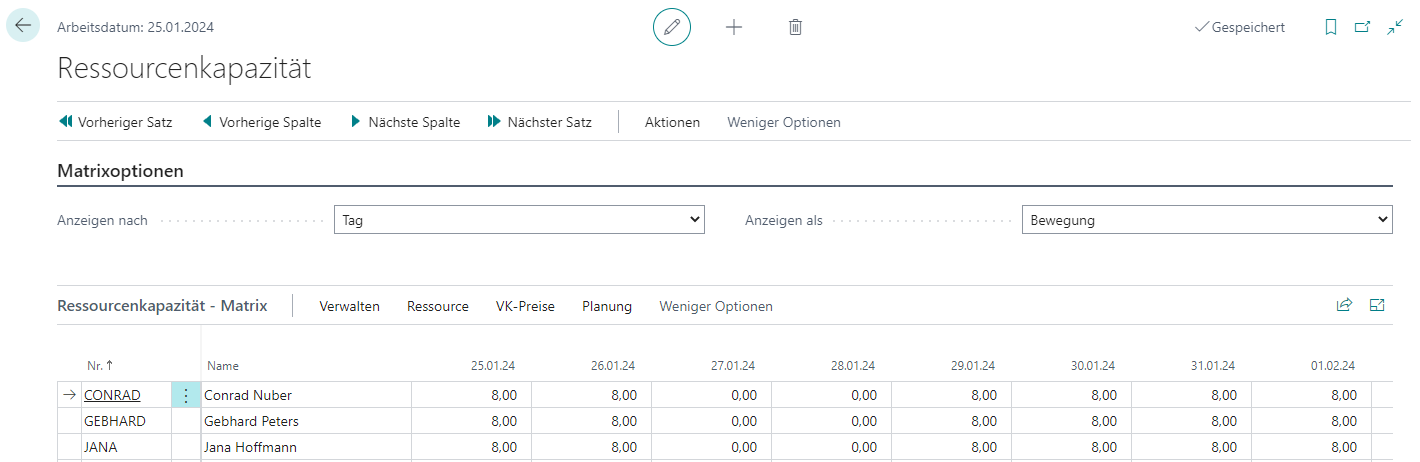Open the Planung menu
Screen dimensions: 1420x462
pos(607,306)
